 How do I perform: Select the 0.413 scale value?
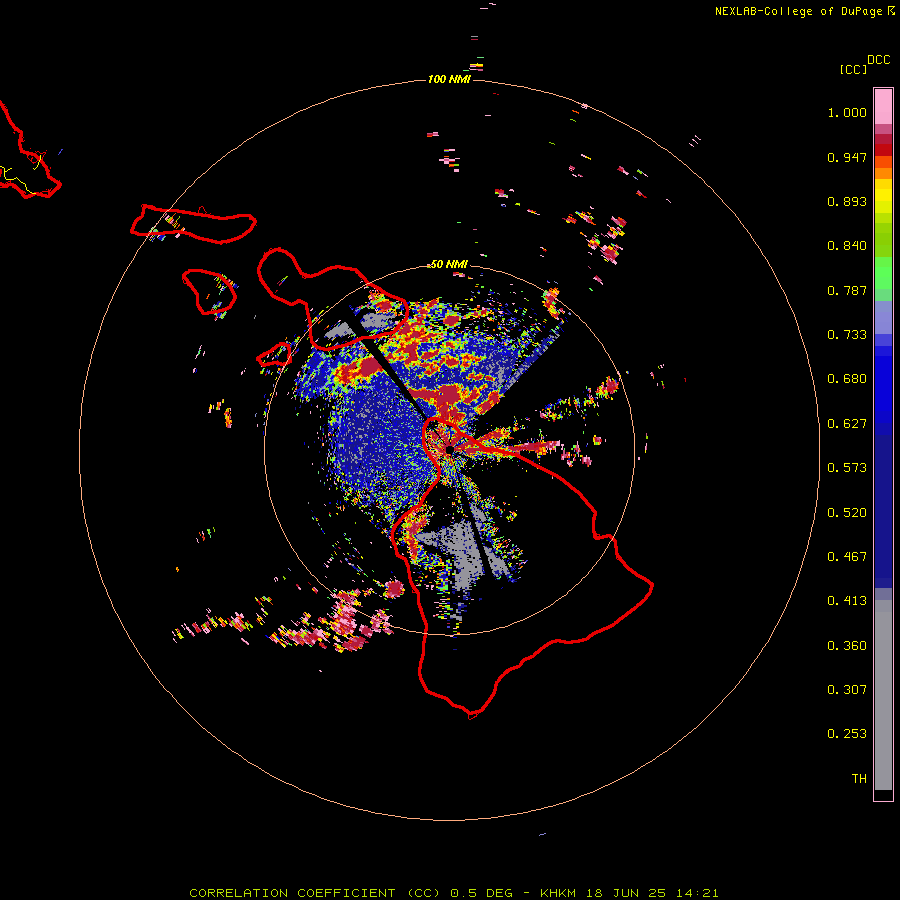tap(847, 601)
